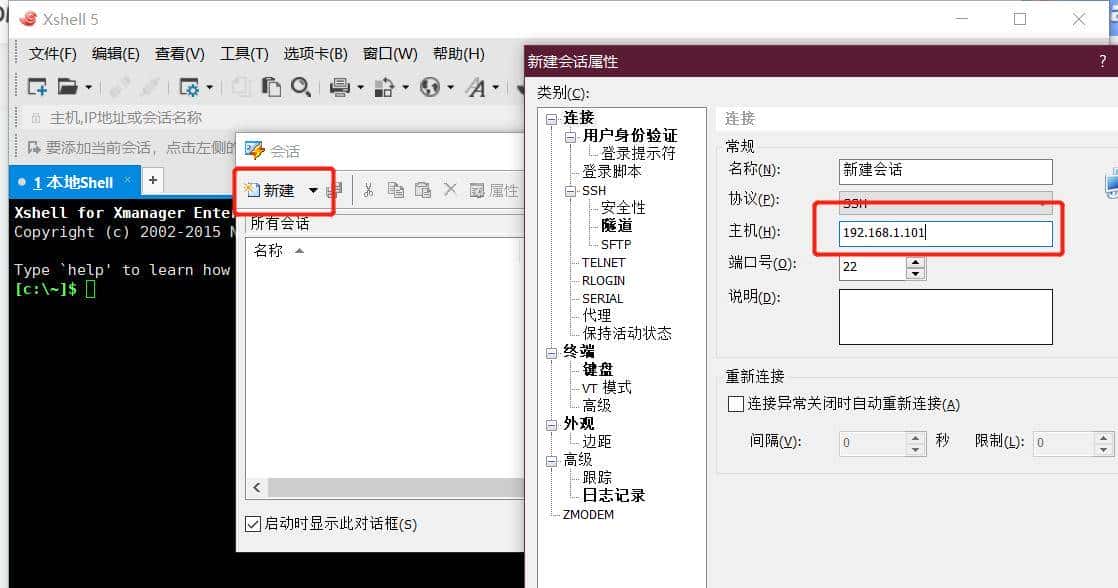Open the 编辑(E) menu
Screen dimensions: 1118x588
pos(116,54)
